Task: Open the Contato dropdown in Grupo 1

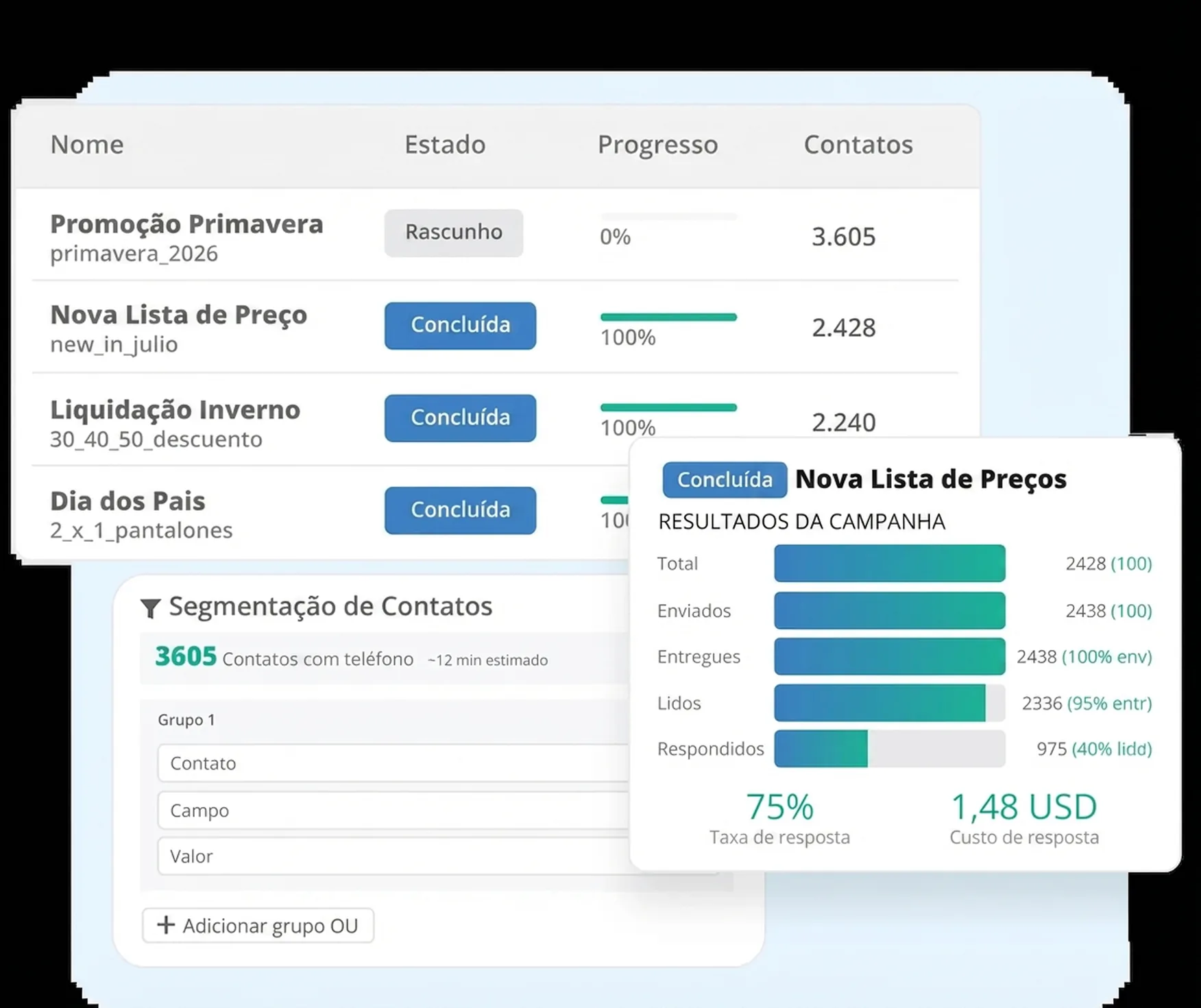Action: tap(392, 763)
